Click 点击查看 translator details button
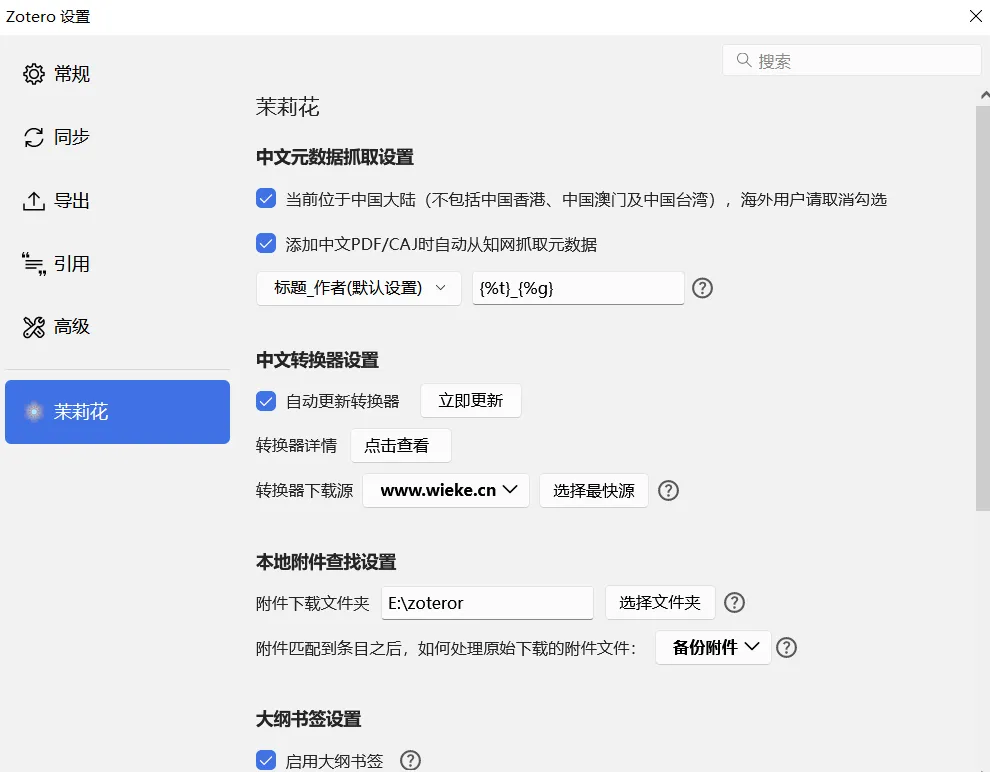This screenshot has width=990, height=772. 401,446
